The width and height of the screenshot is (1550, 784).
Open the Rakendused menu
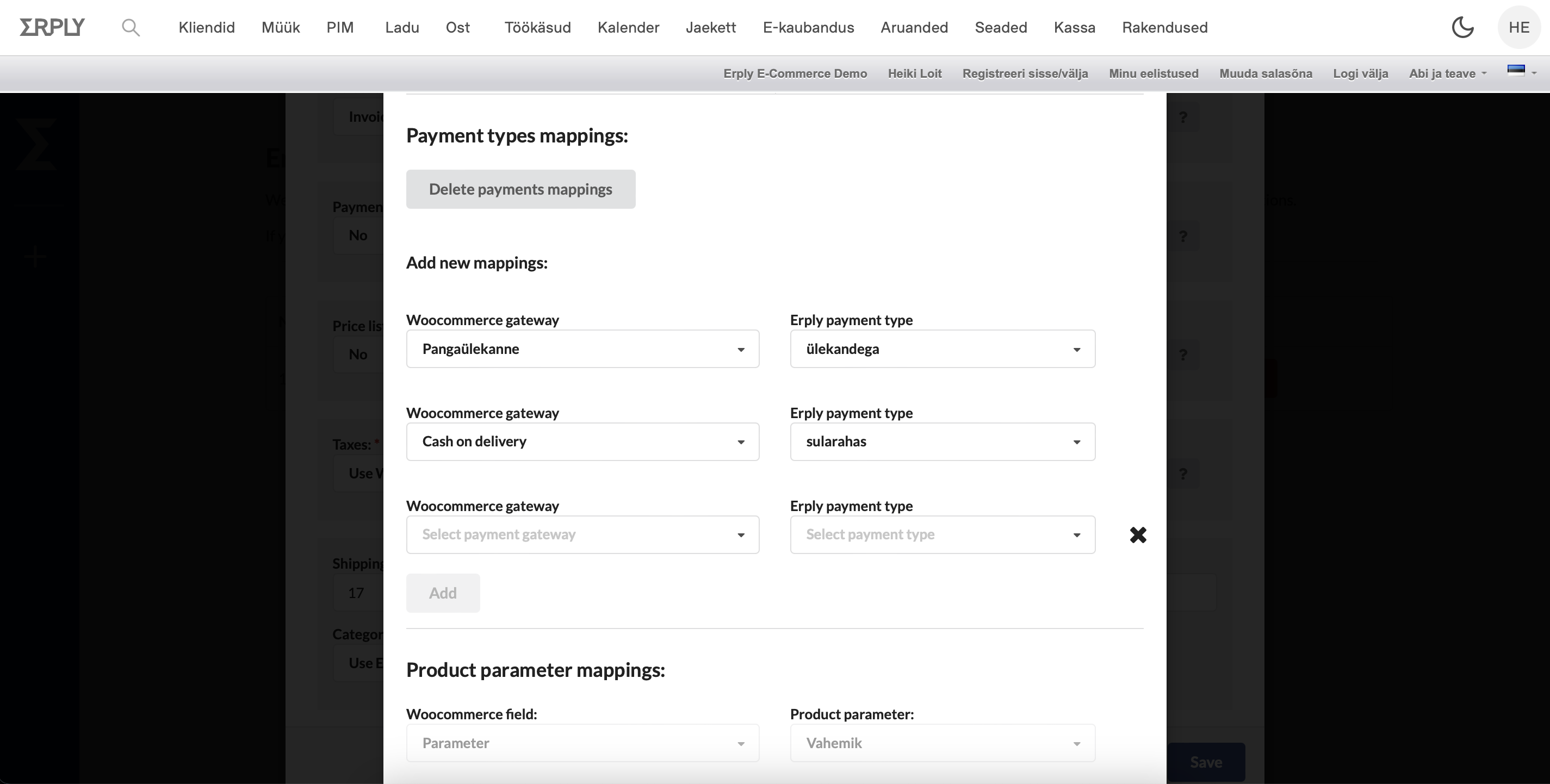click(1164, 28)
